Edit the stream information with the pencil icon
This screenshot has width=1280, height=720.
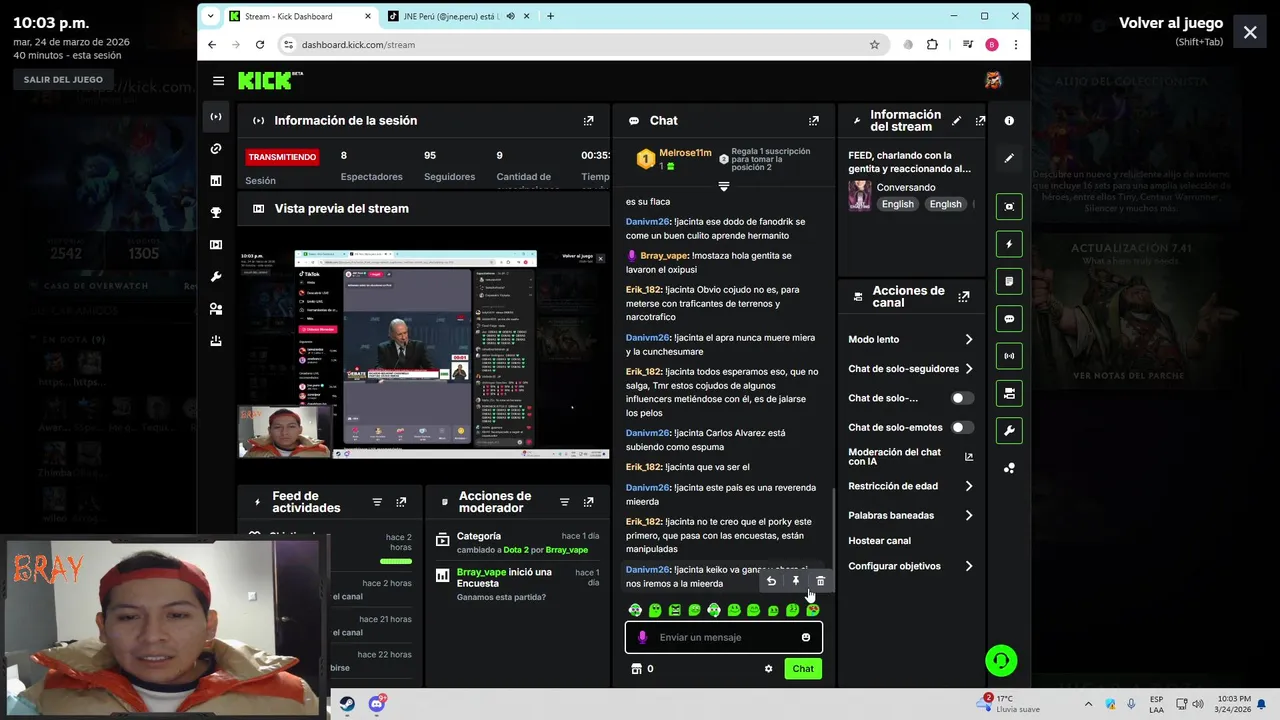pyautogui.click(x=956, y=121)
